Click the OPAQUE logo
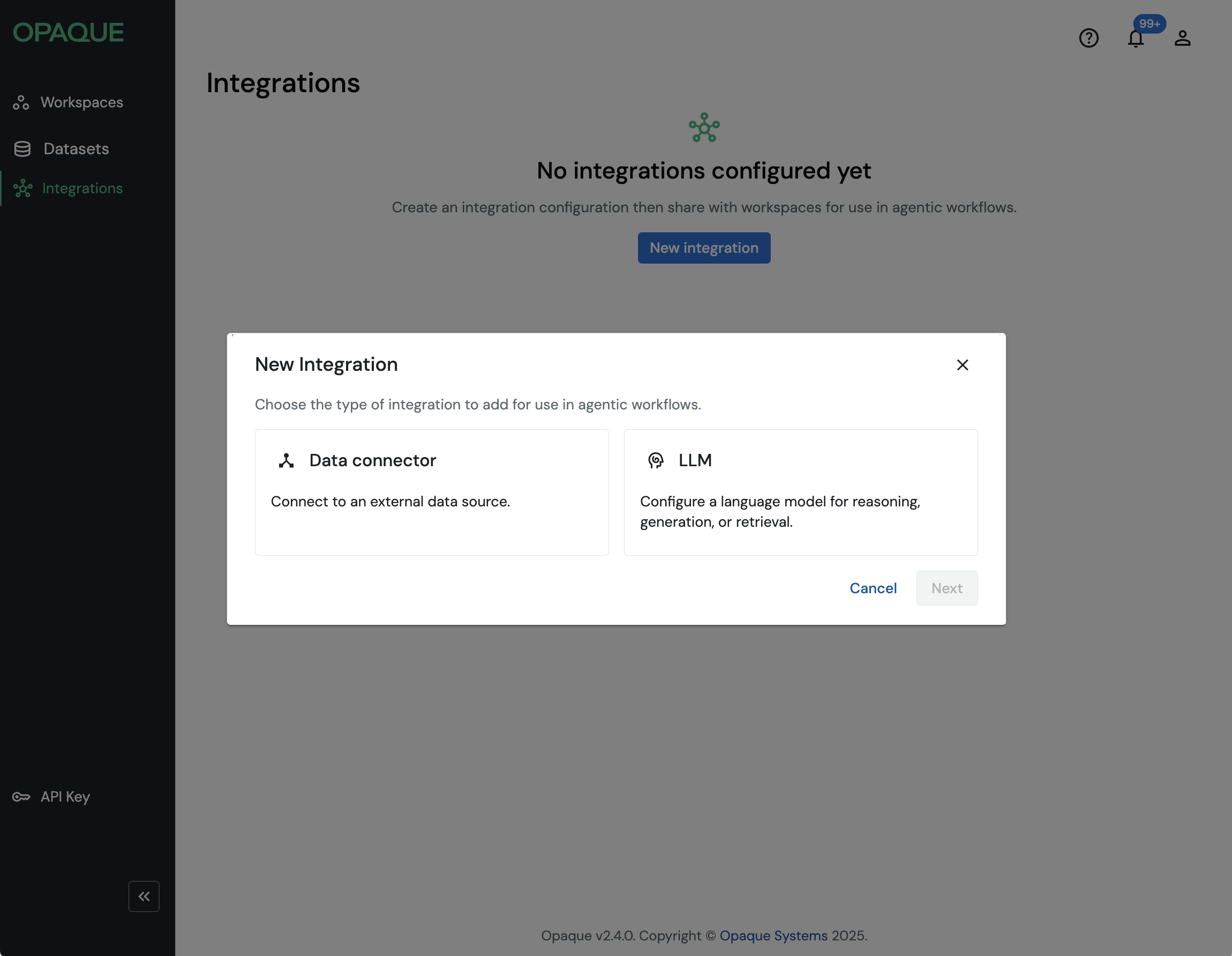The image size is (1232, 956). (x=67, y=32)
